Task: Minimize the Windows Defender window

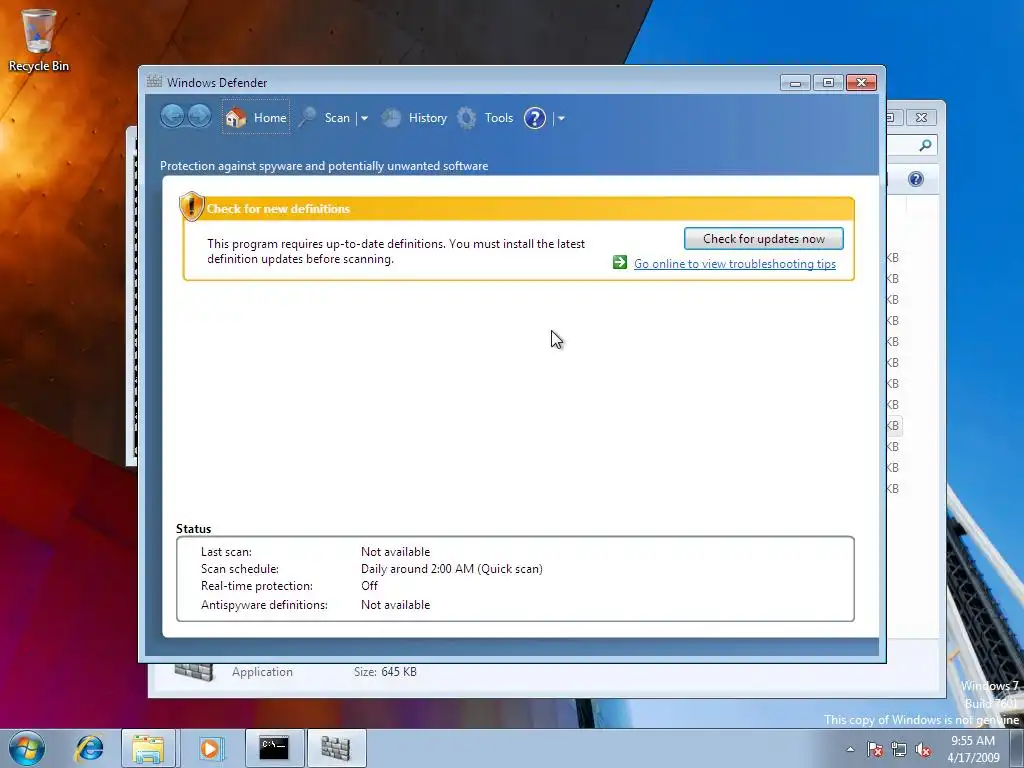Action: 795,82
